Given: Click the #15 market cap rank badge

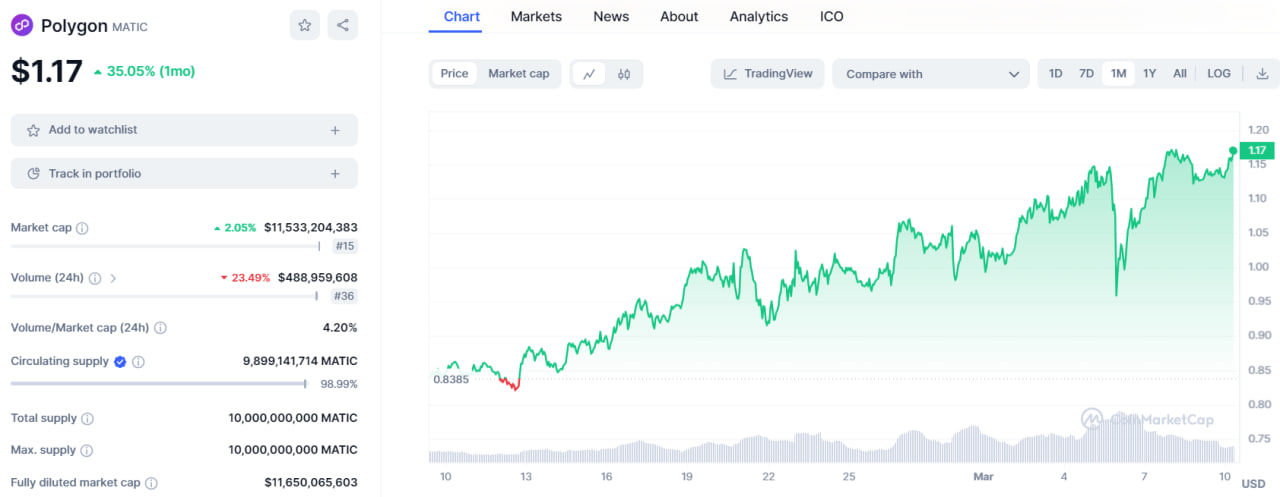Looking at the screenshot, I should [345, 246].
